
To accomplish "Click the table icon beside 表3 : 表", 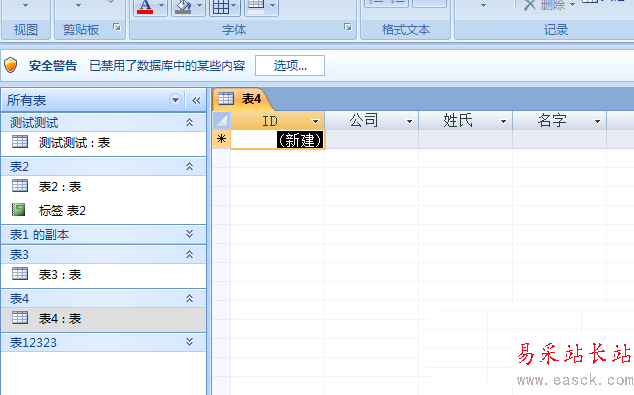I will tap(20, 274).
